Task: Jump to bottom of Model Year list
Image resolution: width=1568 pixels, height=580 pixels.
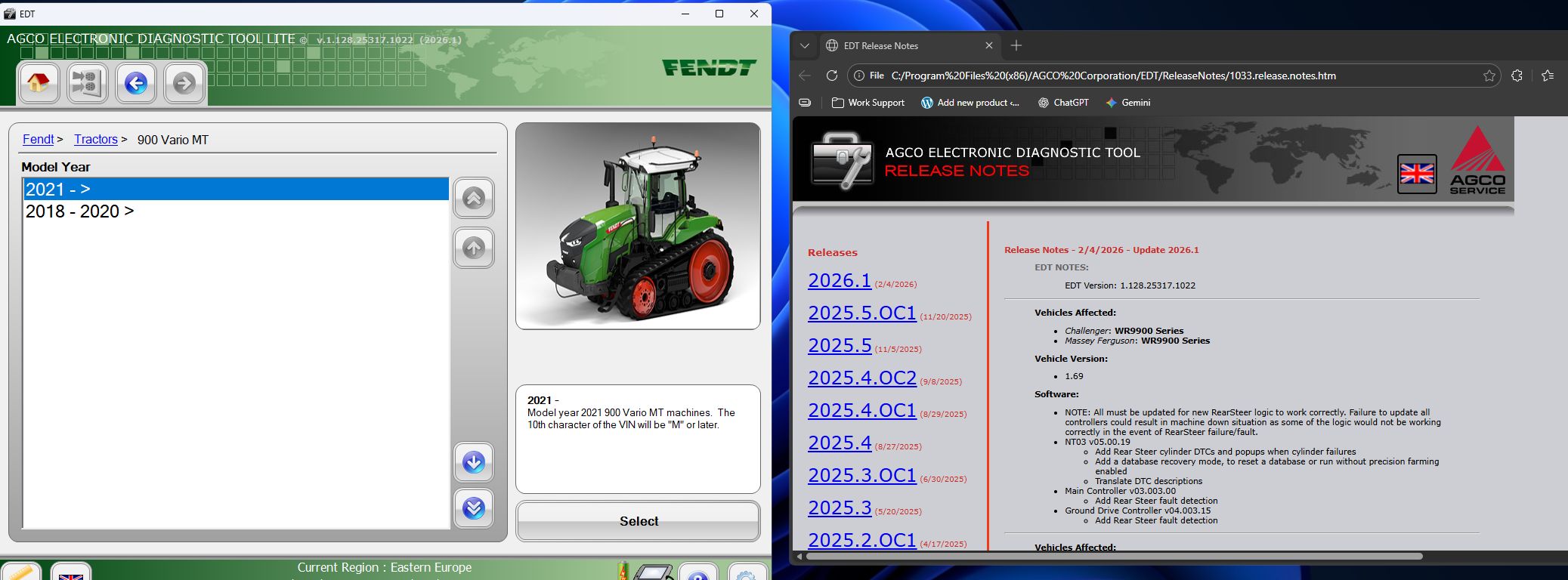Action: point(474,508)
